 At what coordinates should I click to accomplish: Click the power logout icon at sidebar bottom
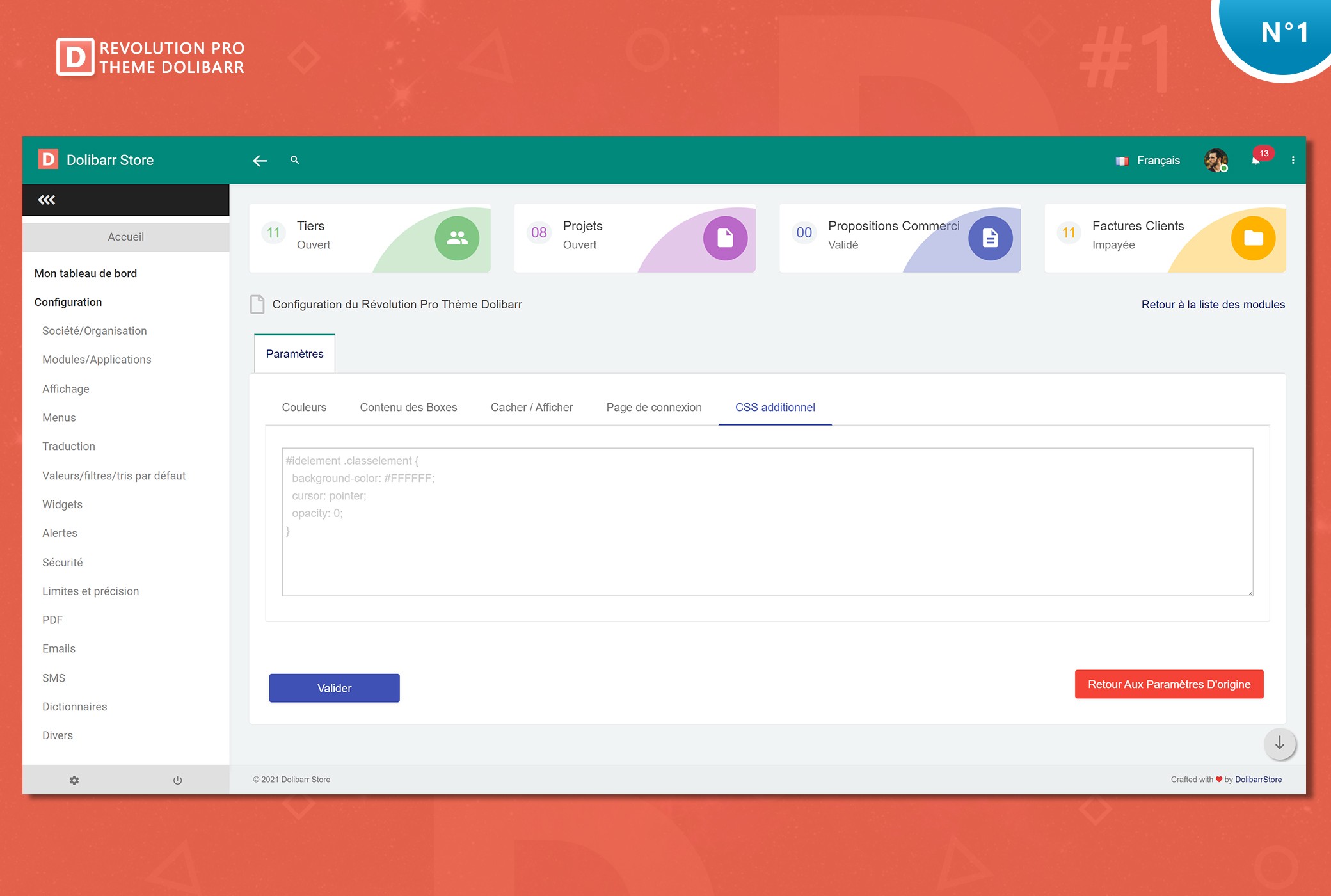pyautogui.click(x=177, y=780)
